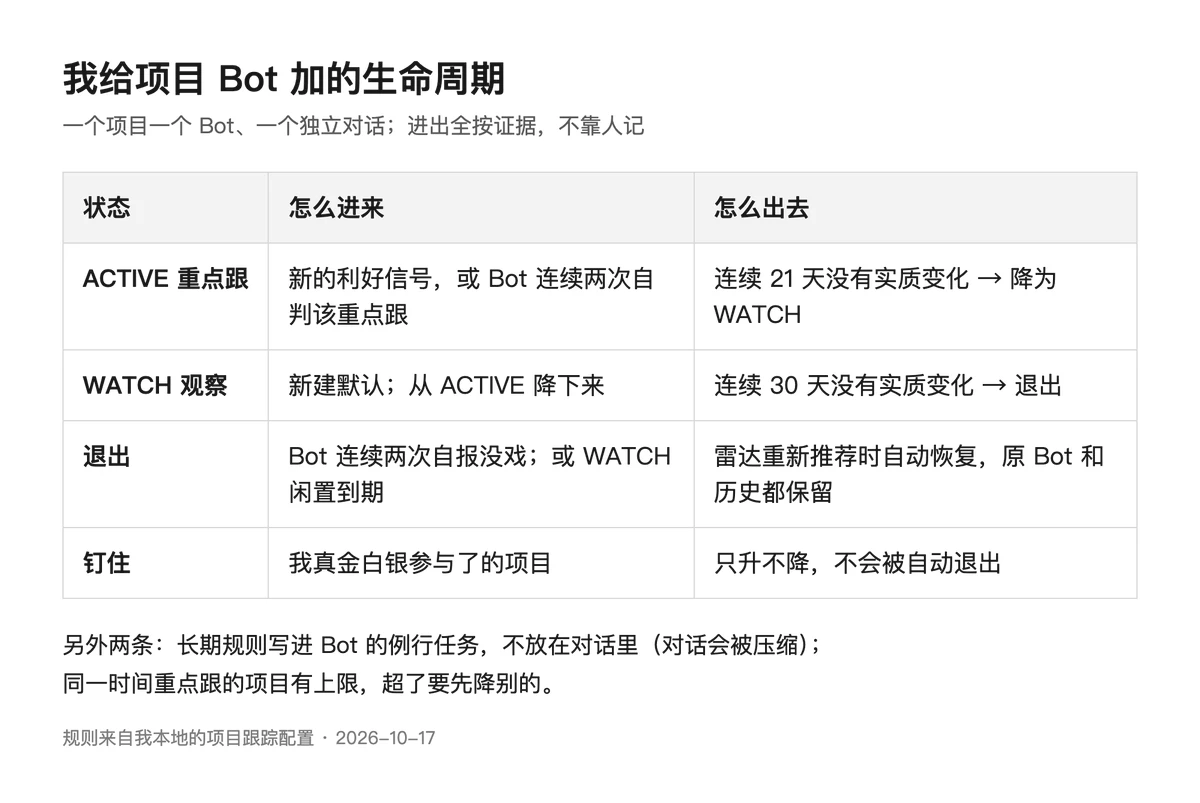The image size is (1200, 803).
Task: Click the title 我给项目 Bot 加的生命周期
Action: point(284,78)
